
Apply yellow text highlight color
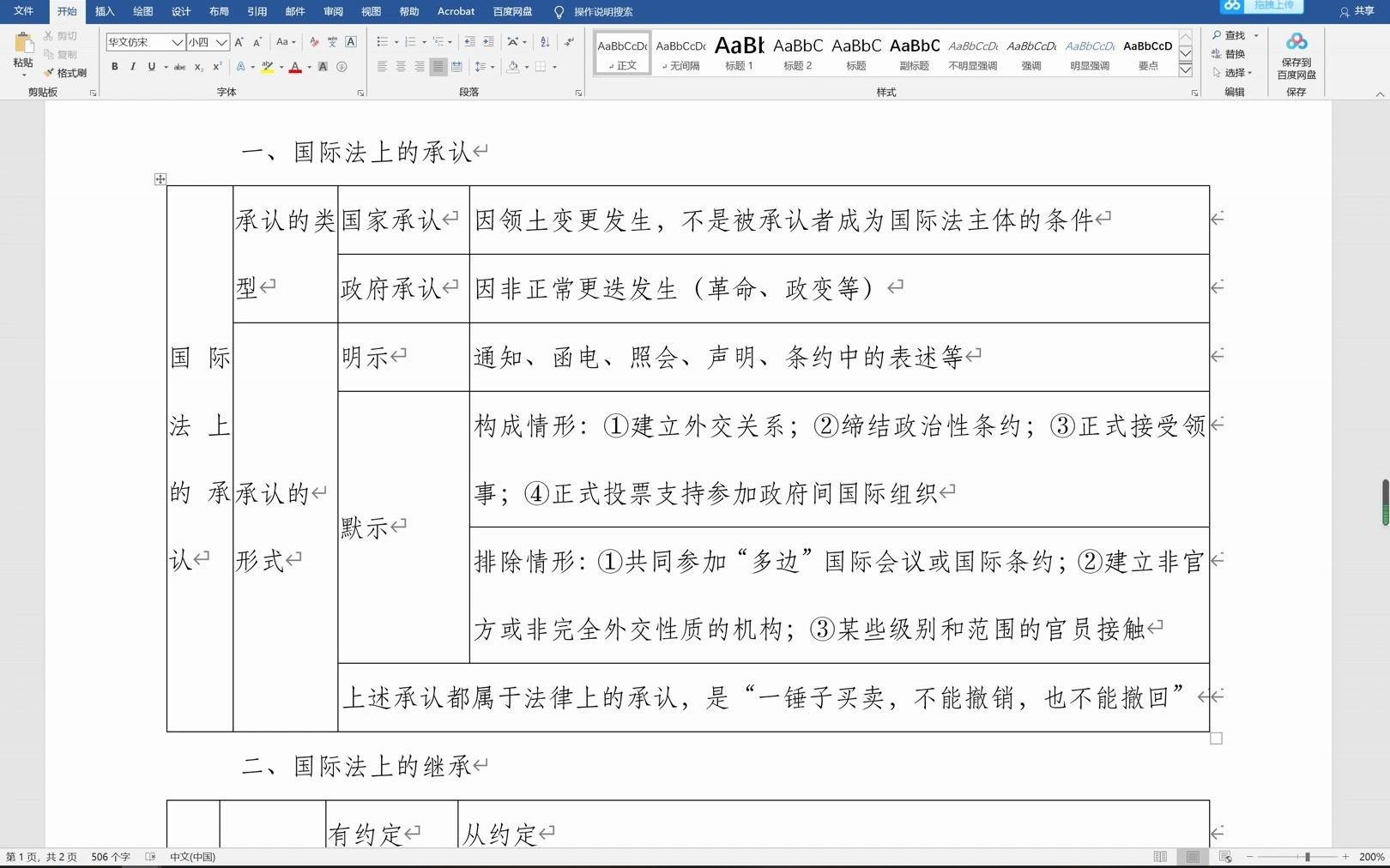coord(267,67)
